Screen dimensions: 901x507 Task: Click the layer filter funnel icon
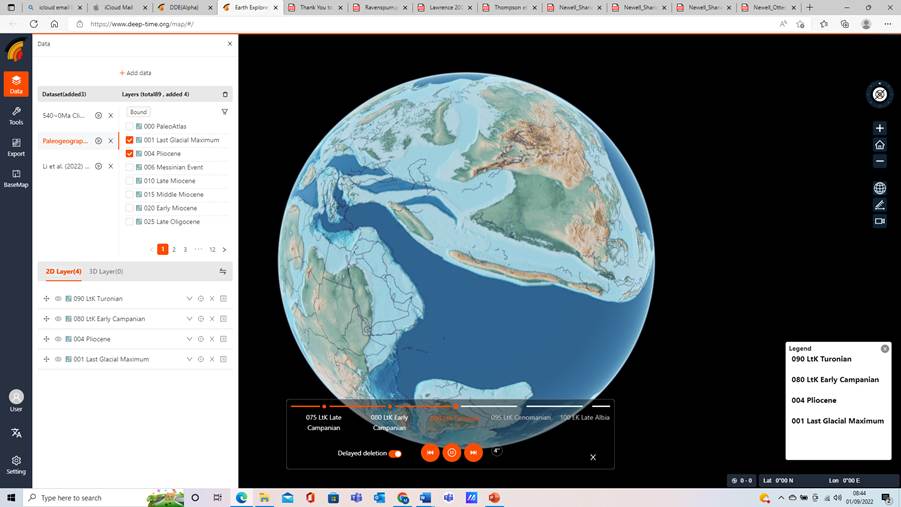225,112
